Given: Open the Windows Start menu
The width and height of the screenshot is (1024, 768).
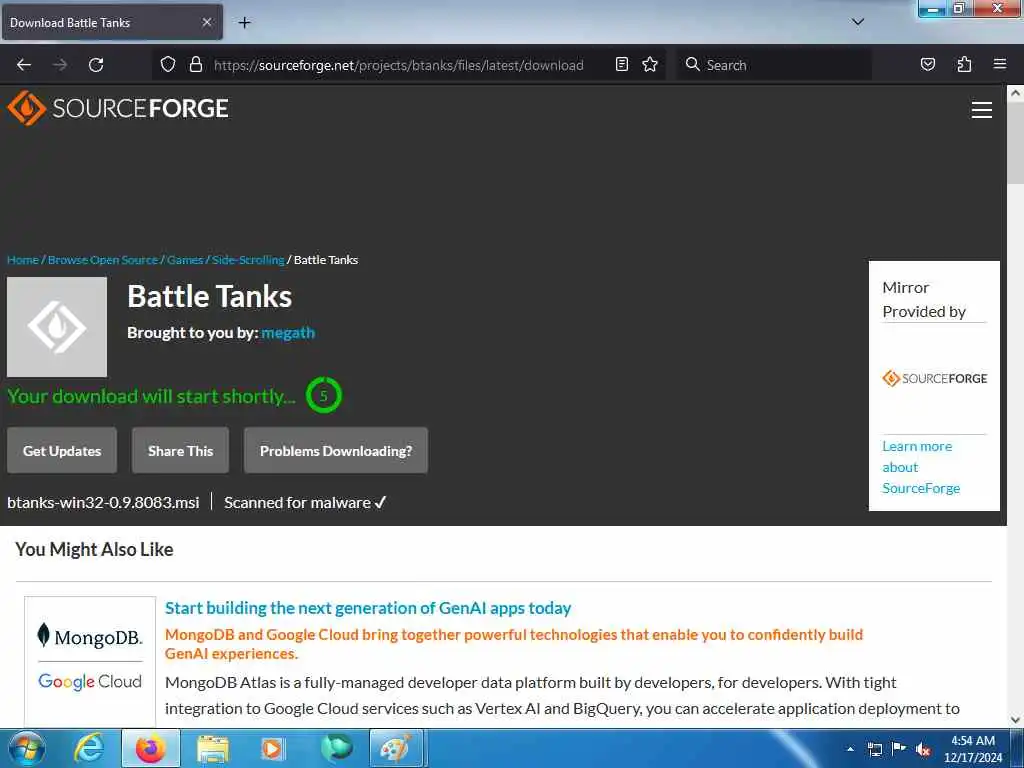Looking at the screenshot, I should click(26, 749).
